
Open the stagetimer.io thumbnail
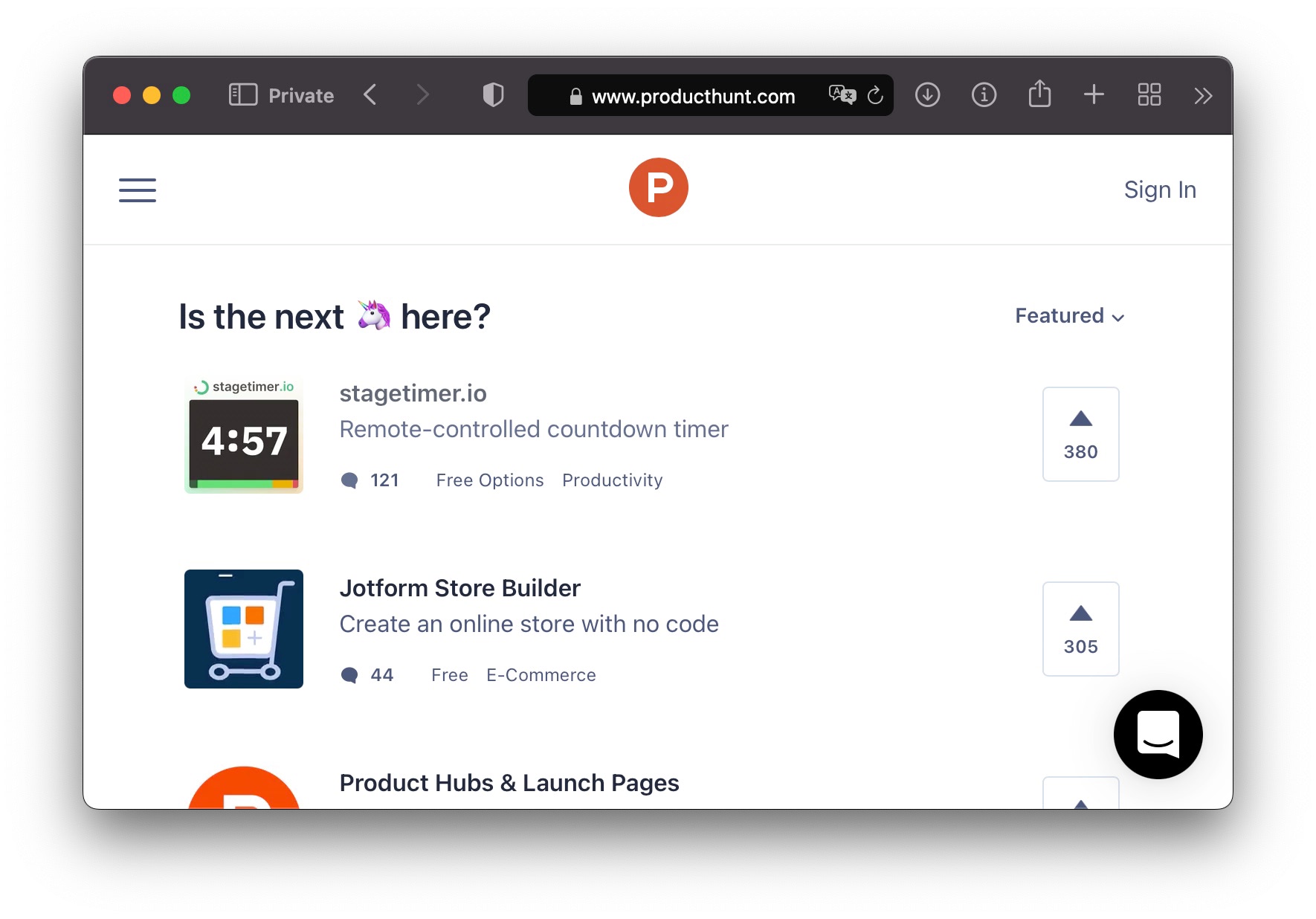244,434
